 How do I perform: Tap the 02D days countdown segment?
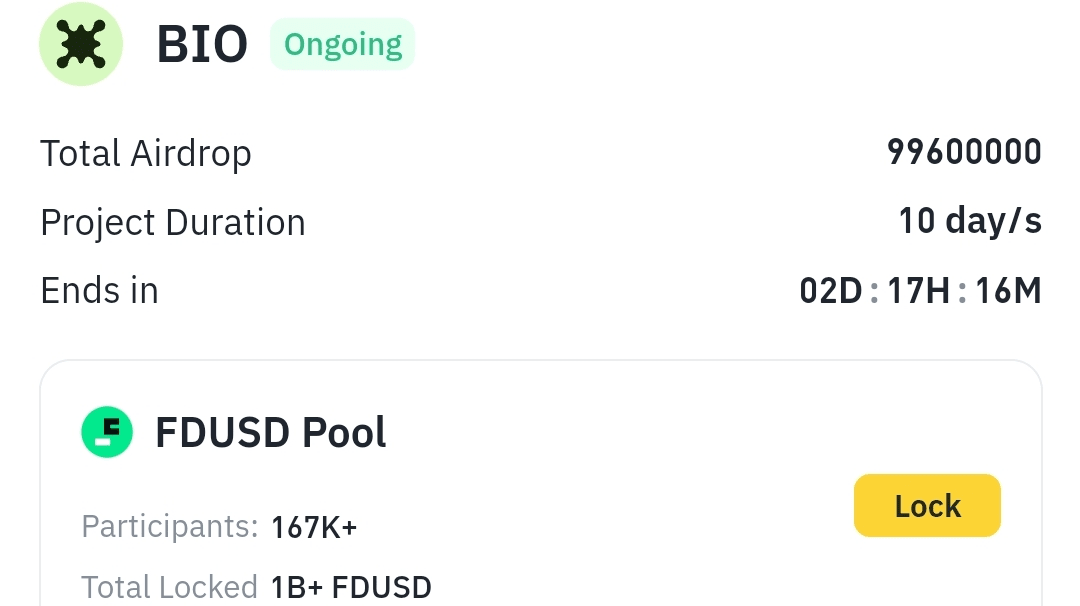pos(831,291)
